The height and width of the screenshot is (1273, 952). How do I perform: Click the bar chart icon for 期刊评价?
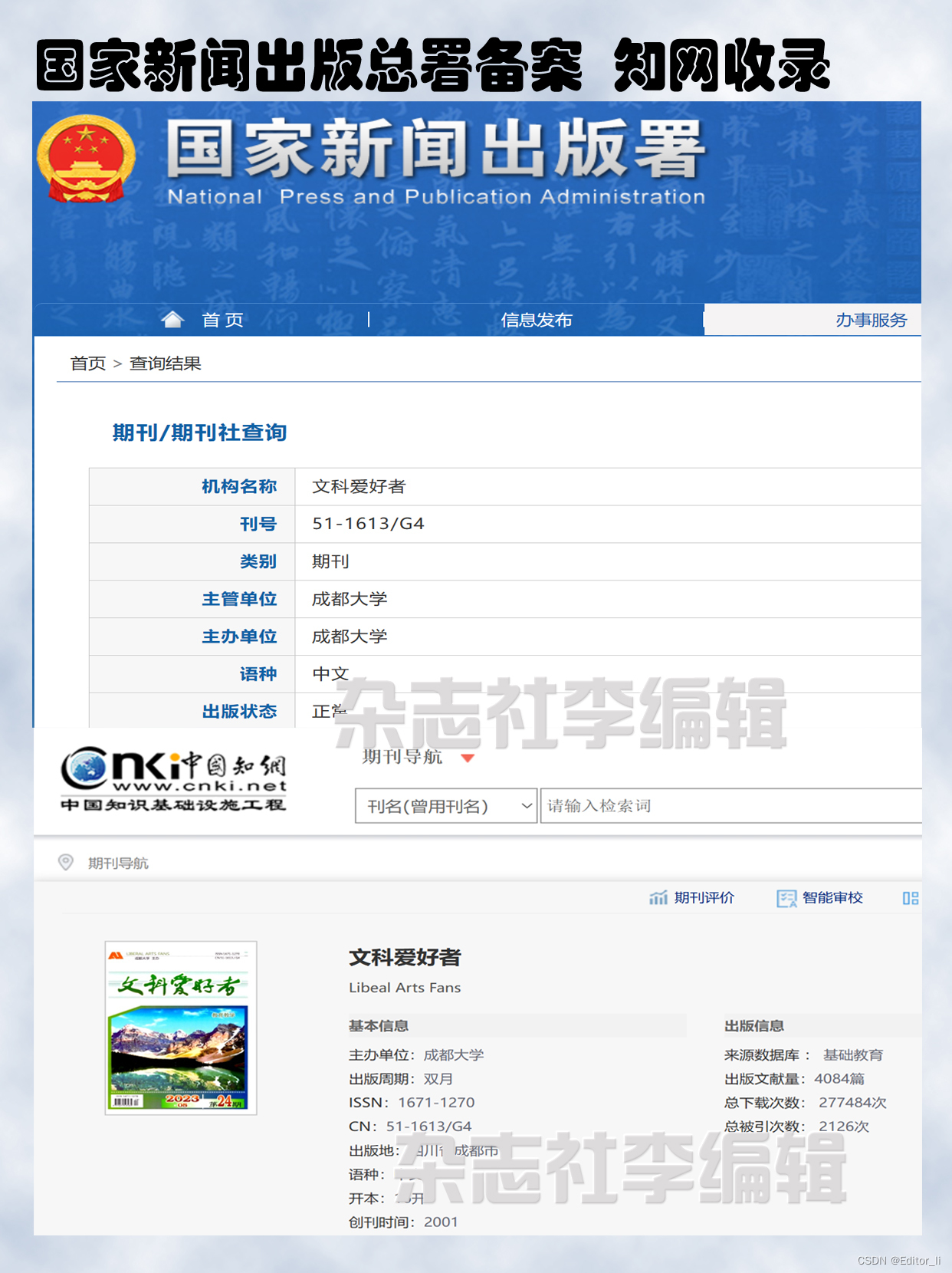(658, 898)
